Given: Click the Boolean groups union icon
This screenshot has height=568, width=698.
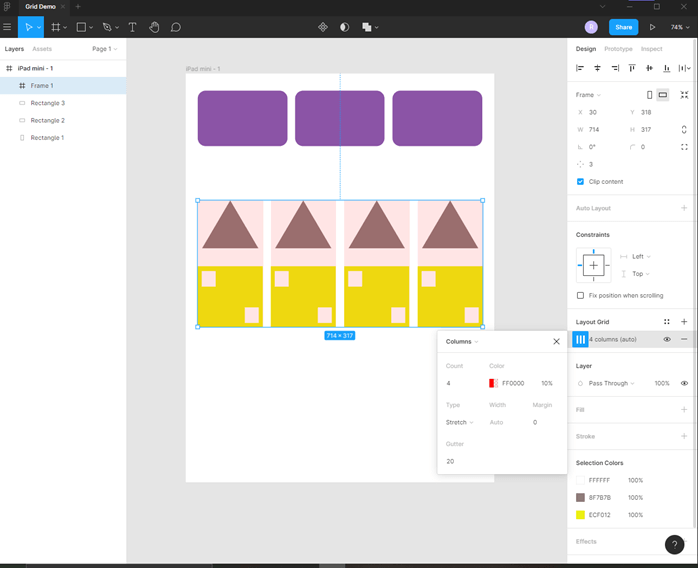Looking at the screenshot, I should (367, 27).
